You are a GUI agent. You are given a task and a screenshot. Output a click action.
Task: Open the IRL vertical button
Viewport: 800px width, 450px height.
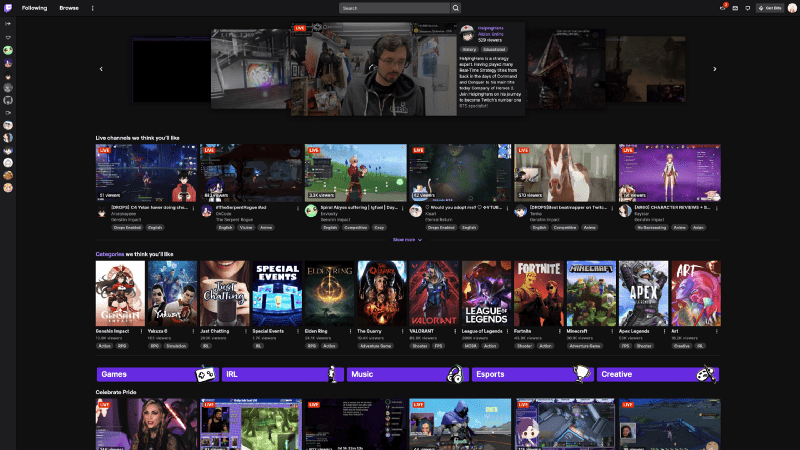pos(283,374)
